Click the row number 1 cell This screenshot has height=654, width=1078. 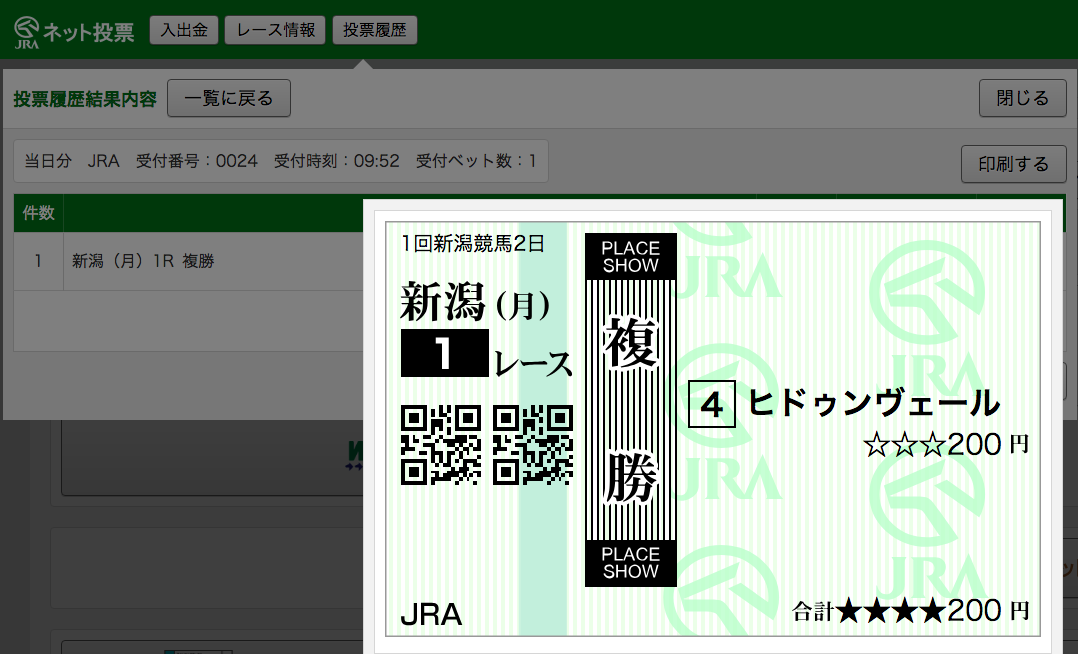(38, 261)
